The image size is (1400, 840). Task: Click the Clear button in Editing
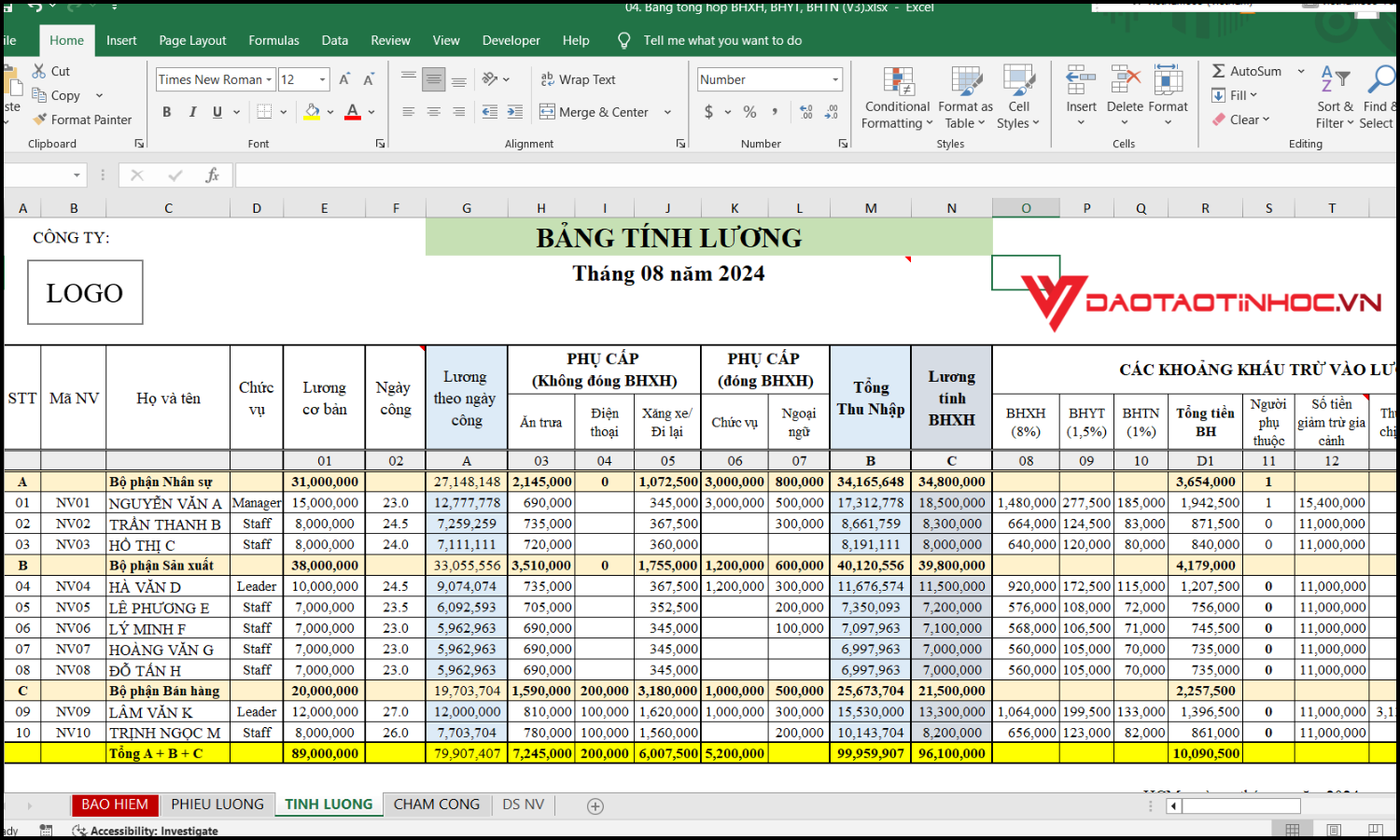coord(1241,119)
